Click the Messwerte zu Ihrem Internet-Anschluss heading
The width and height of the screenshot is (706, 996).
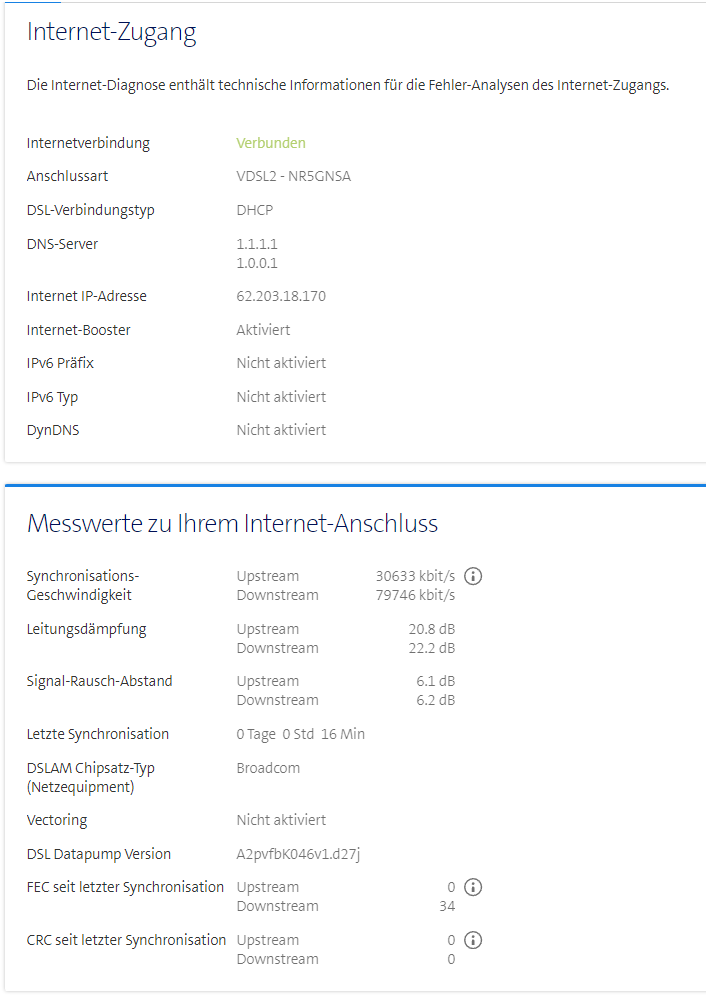click(232, 523)
